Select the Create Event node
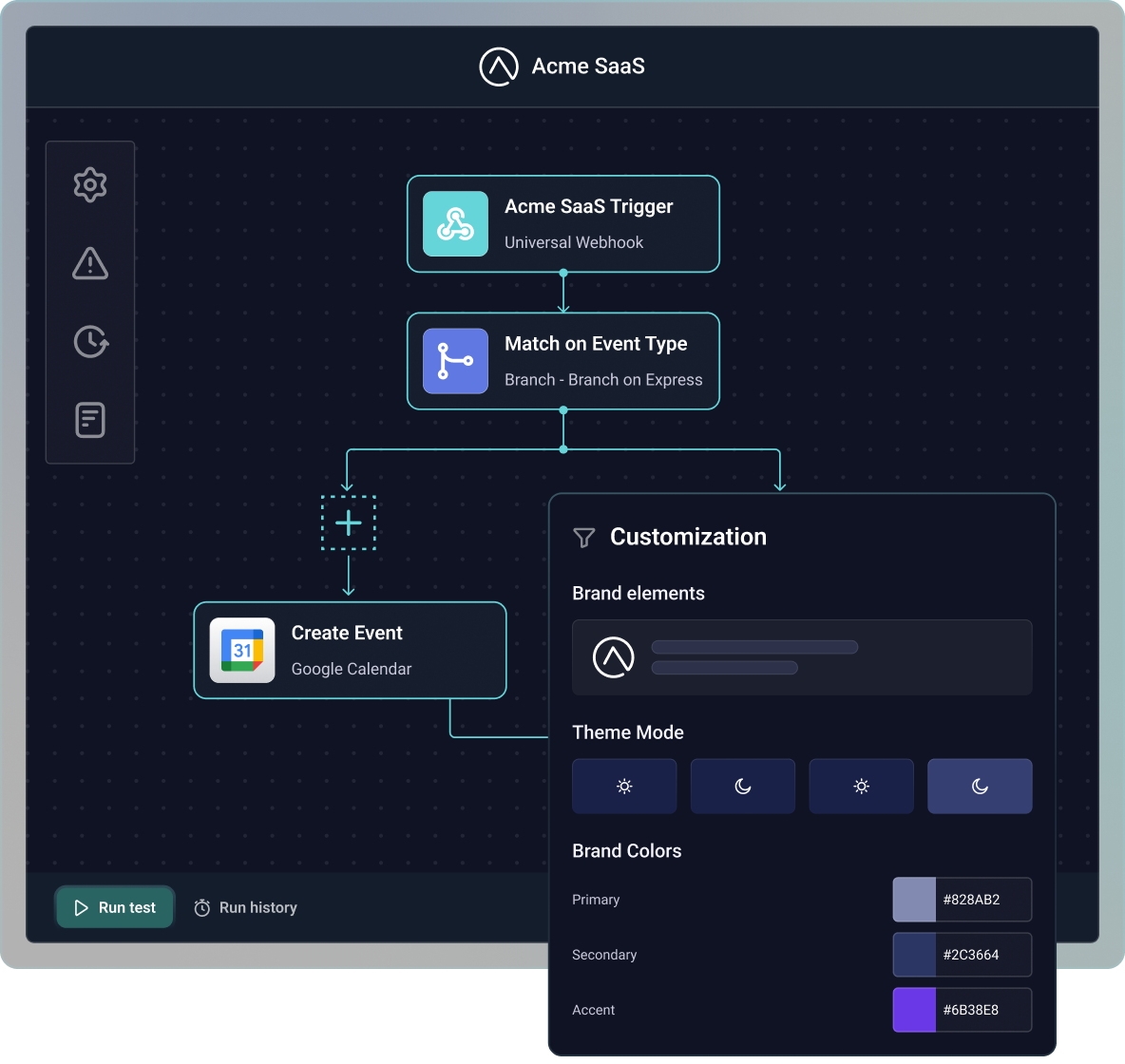 pyautogui.click(x=350, y=650)
